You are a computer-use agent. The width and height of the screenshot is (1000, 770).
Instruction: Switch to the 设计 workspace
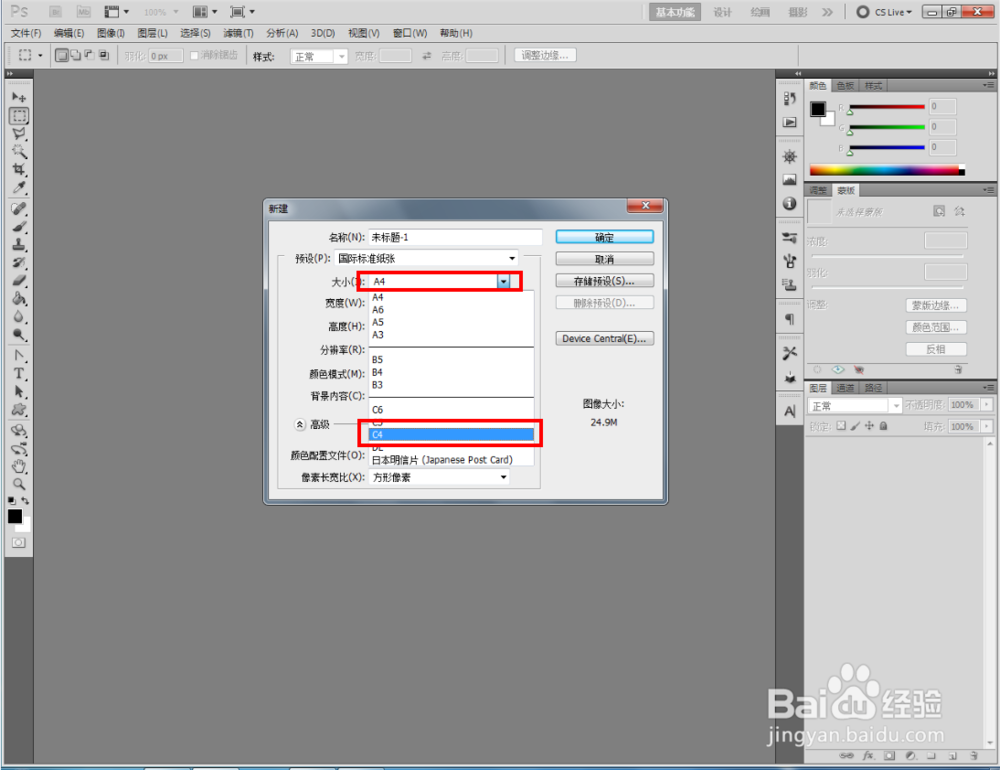[722, 12]
